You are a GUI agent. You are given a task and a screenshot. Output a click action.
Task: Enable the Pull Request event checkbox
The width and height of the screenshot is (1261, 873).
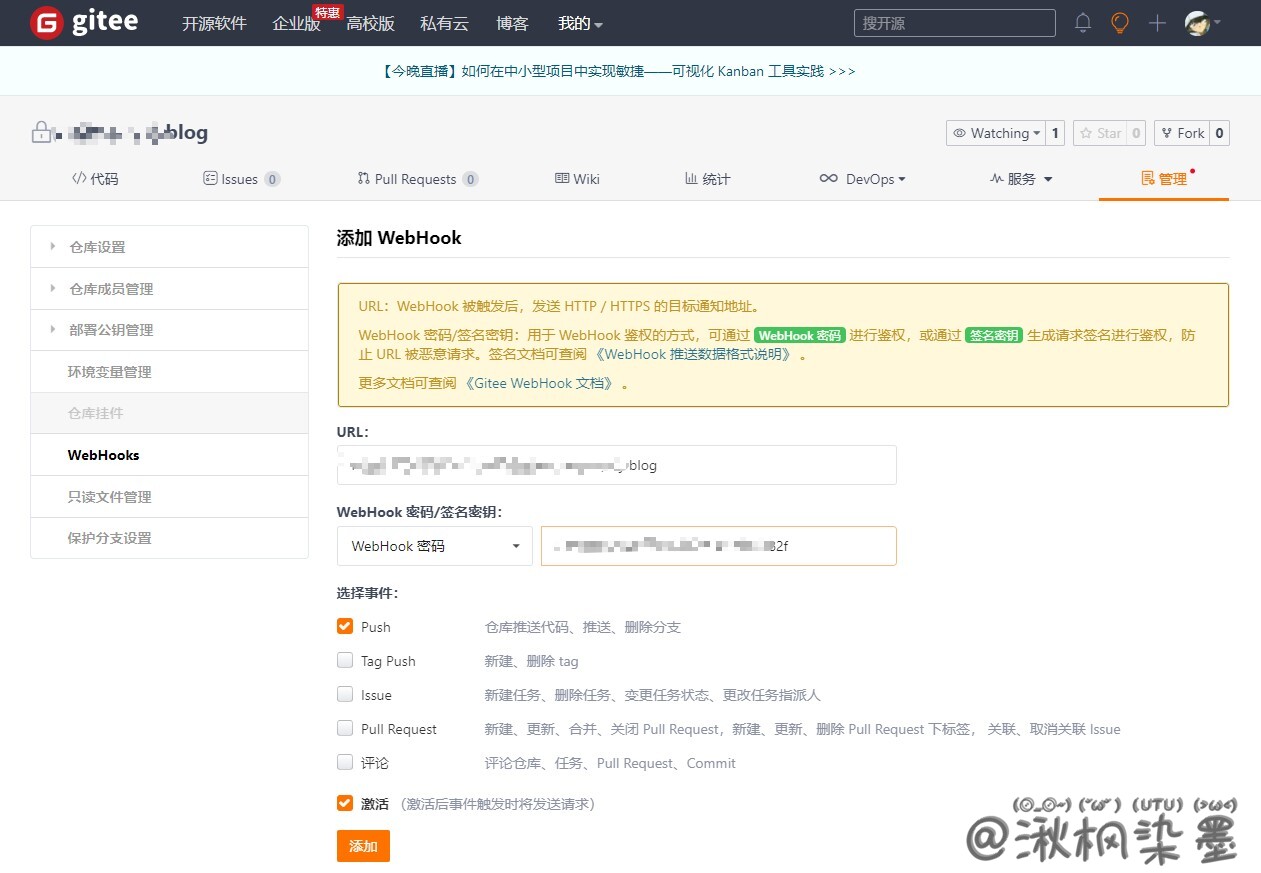[x=345, y=728]
